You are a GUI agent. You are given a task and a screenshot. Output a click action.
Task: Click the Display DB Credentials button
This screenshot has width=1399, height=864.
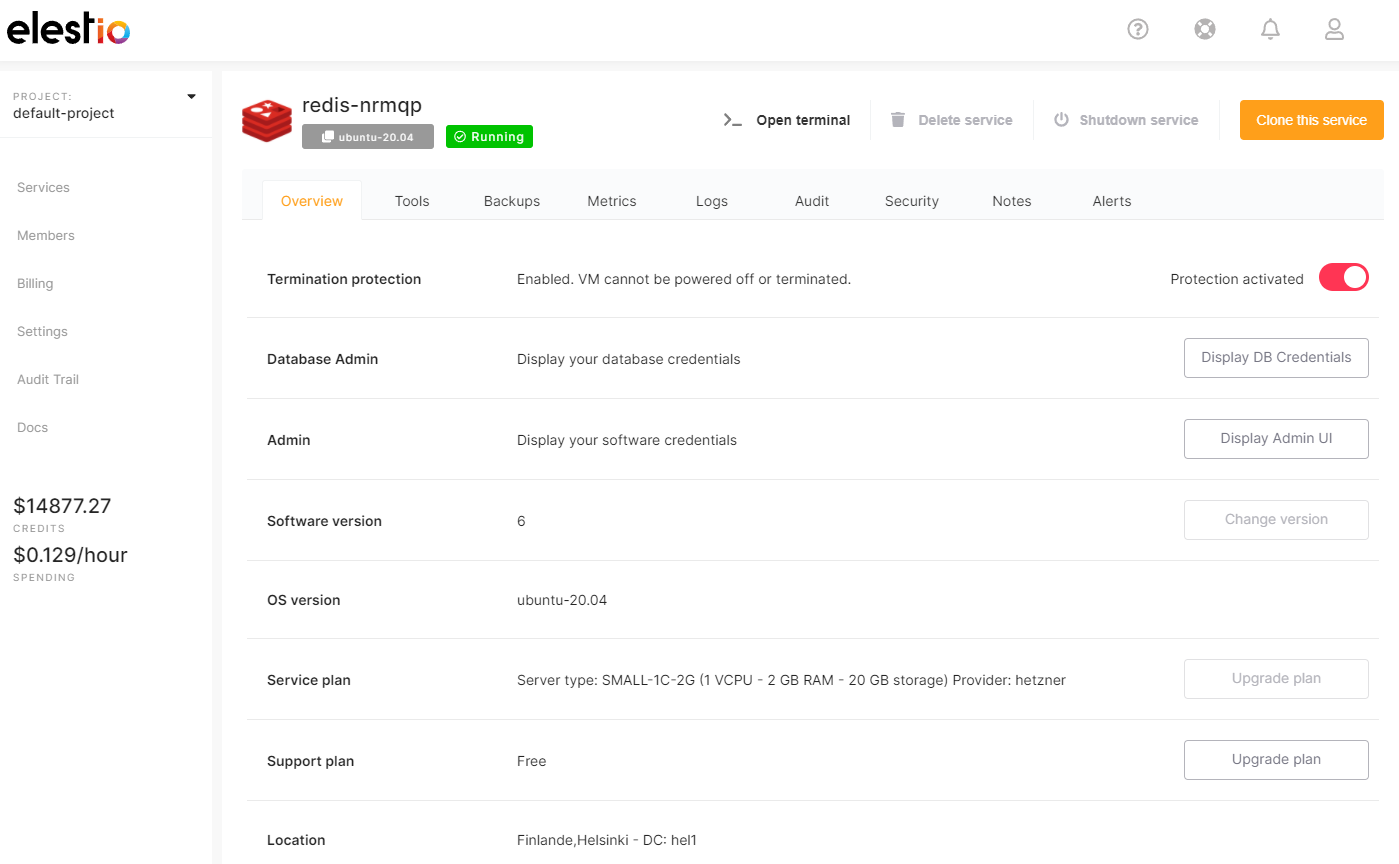click(x=1275, y=358)
